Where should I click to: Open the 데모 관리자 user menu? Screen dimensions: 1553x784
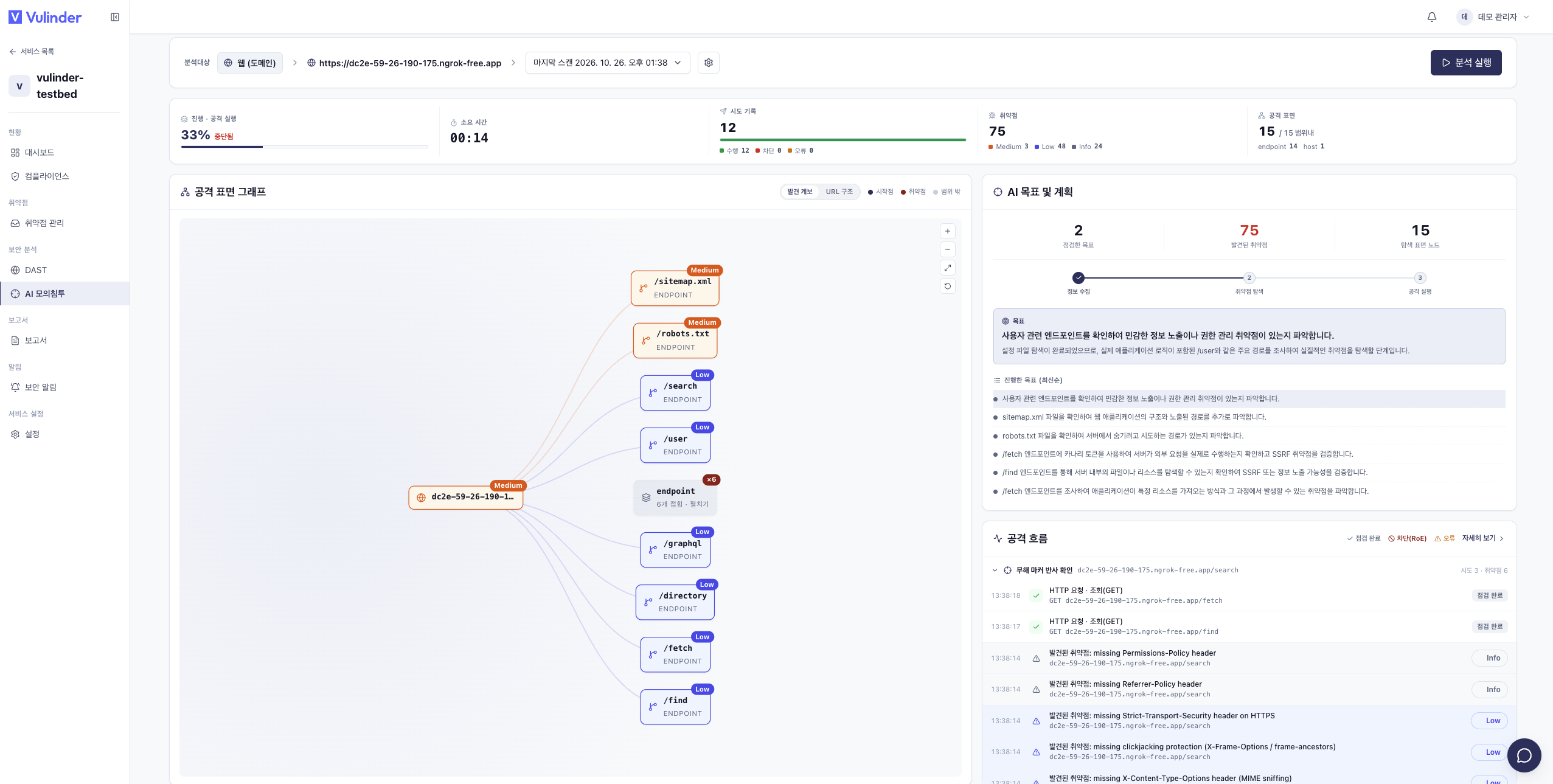(1493, 17)
